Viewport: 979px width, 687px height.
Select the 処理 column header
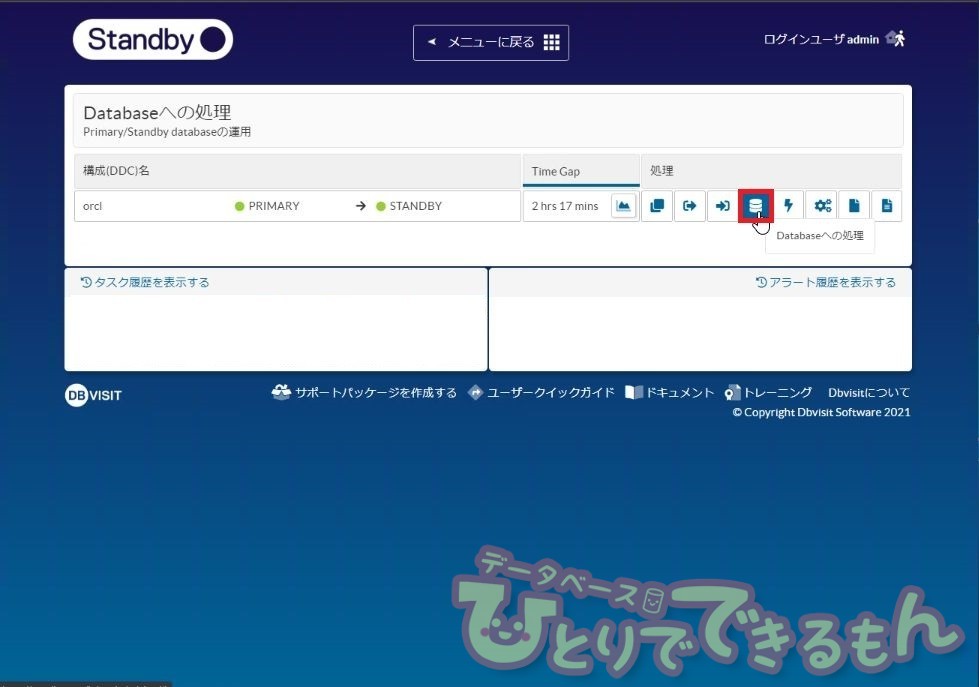click(662, 171)
